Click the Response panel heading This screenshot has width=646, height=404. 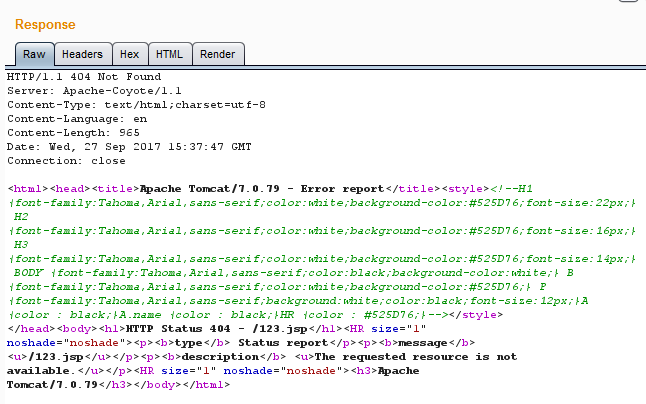click(x=45, y=24)
